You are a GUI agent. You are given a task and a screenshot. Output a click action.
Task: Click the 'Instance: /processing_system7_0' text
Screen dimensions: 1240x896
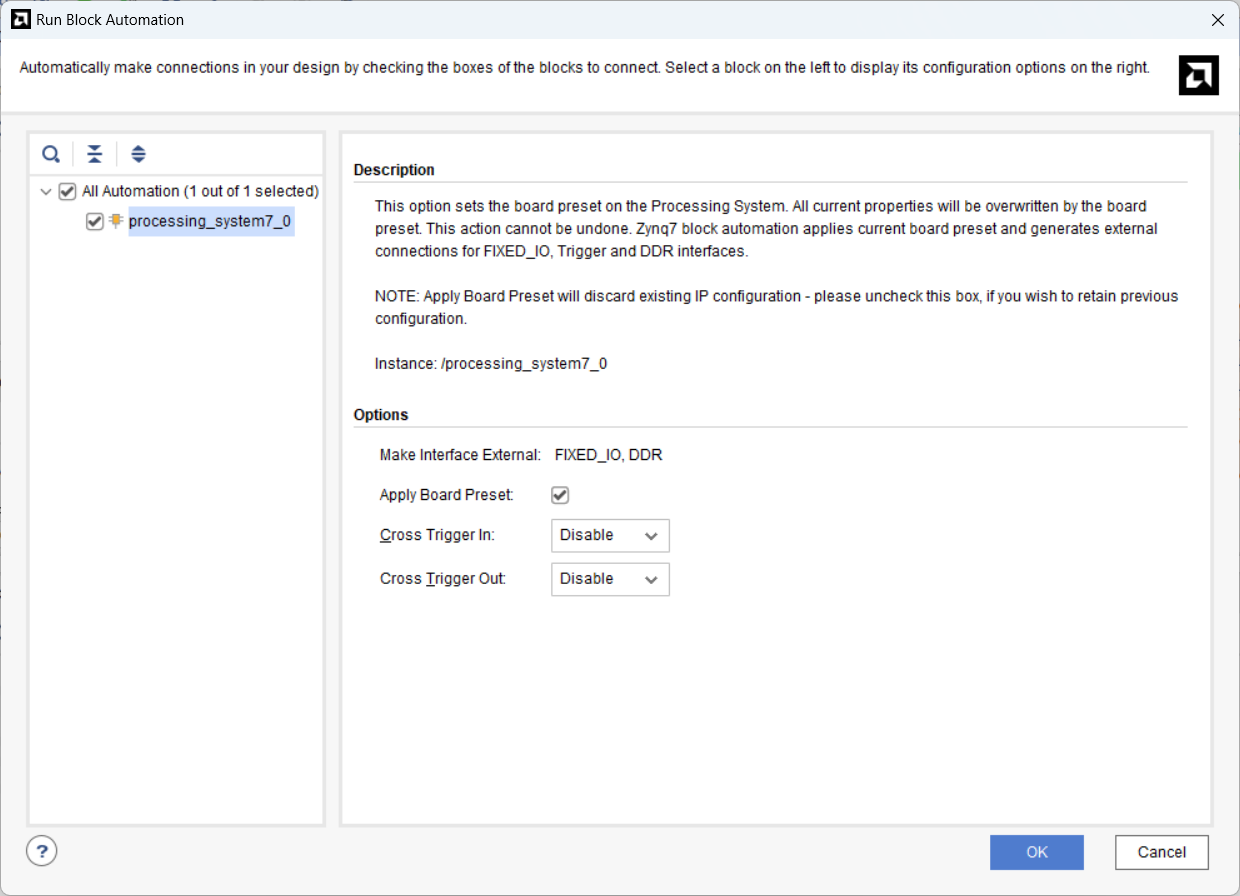pyautogui.click(x=491, y=364)
